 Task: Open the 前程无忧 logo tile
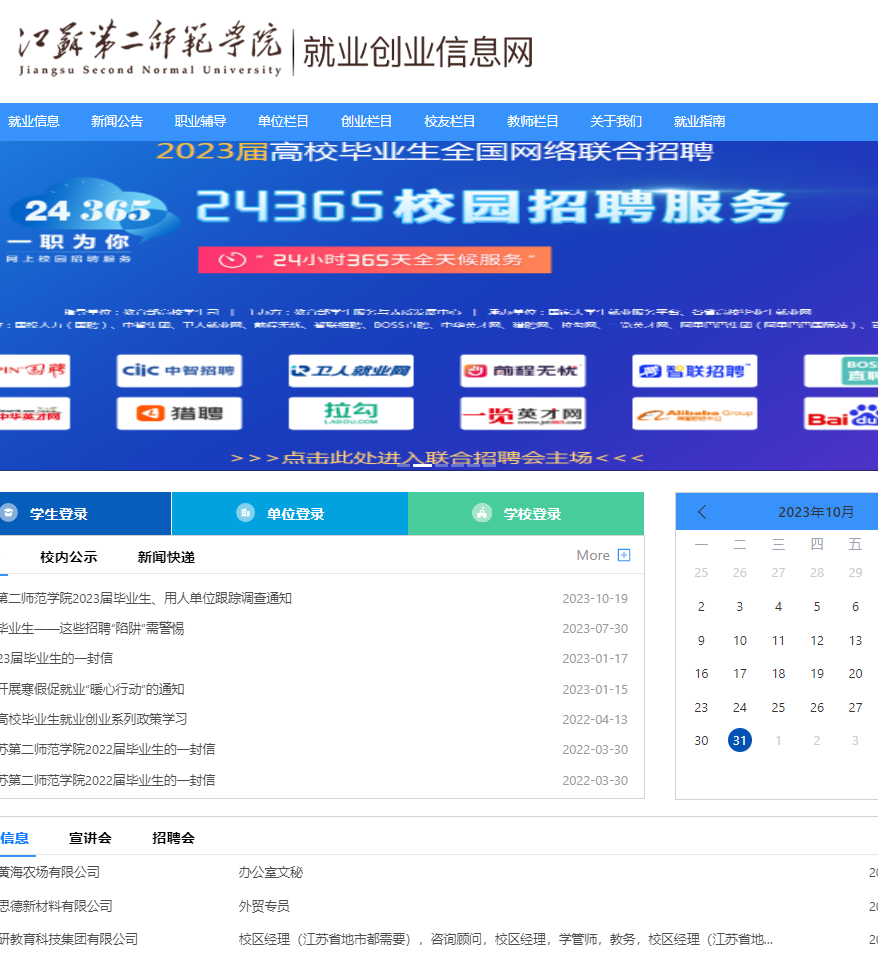522,371
